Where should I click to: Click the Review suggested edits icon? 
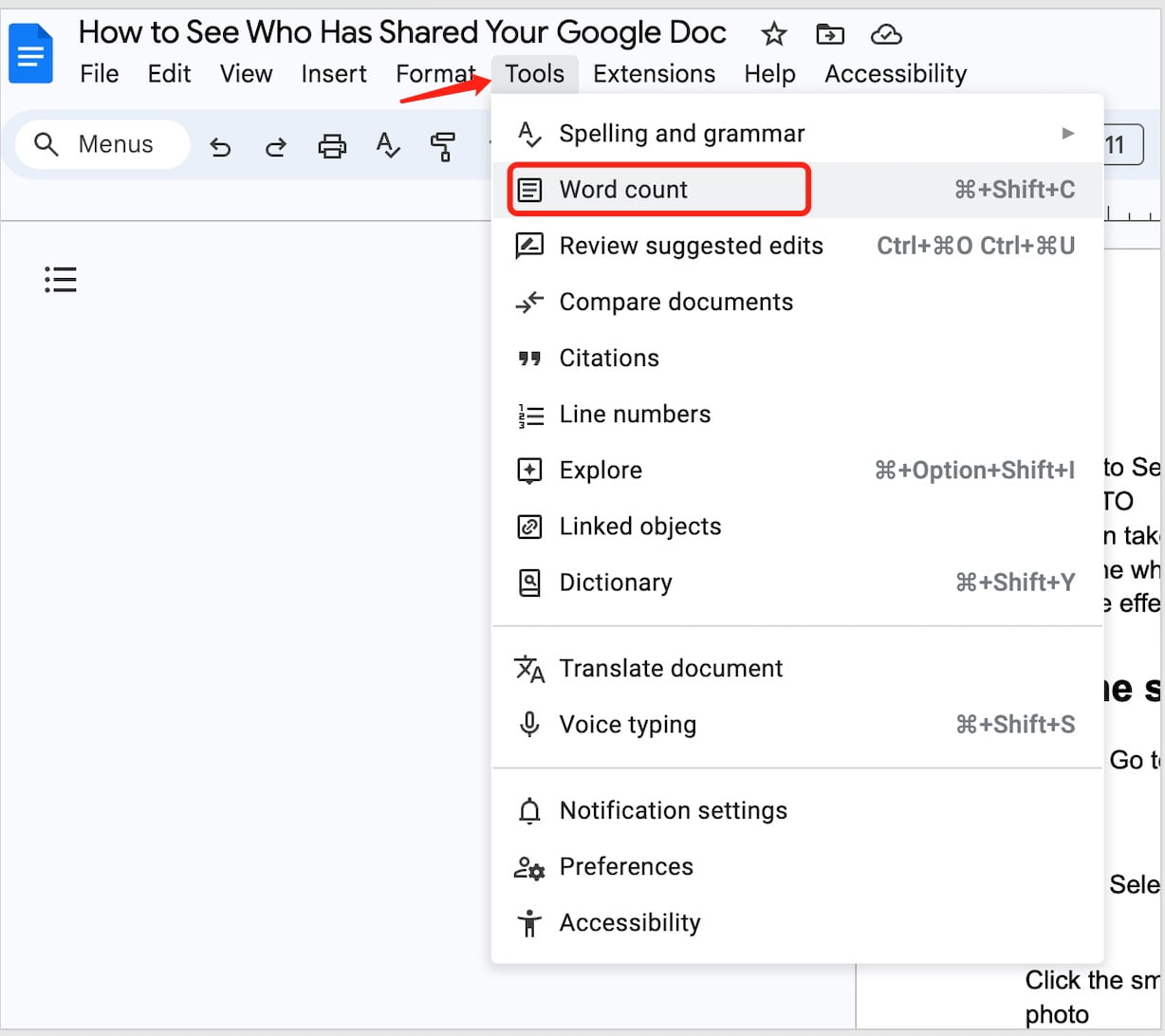point(528,246)
